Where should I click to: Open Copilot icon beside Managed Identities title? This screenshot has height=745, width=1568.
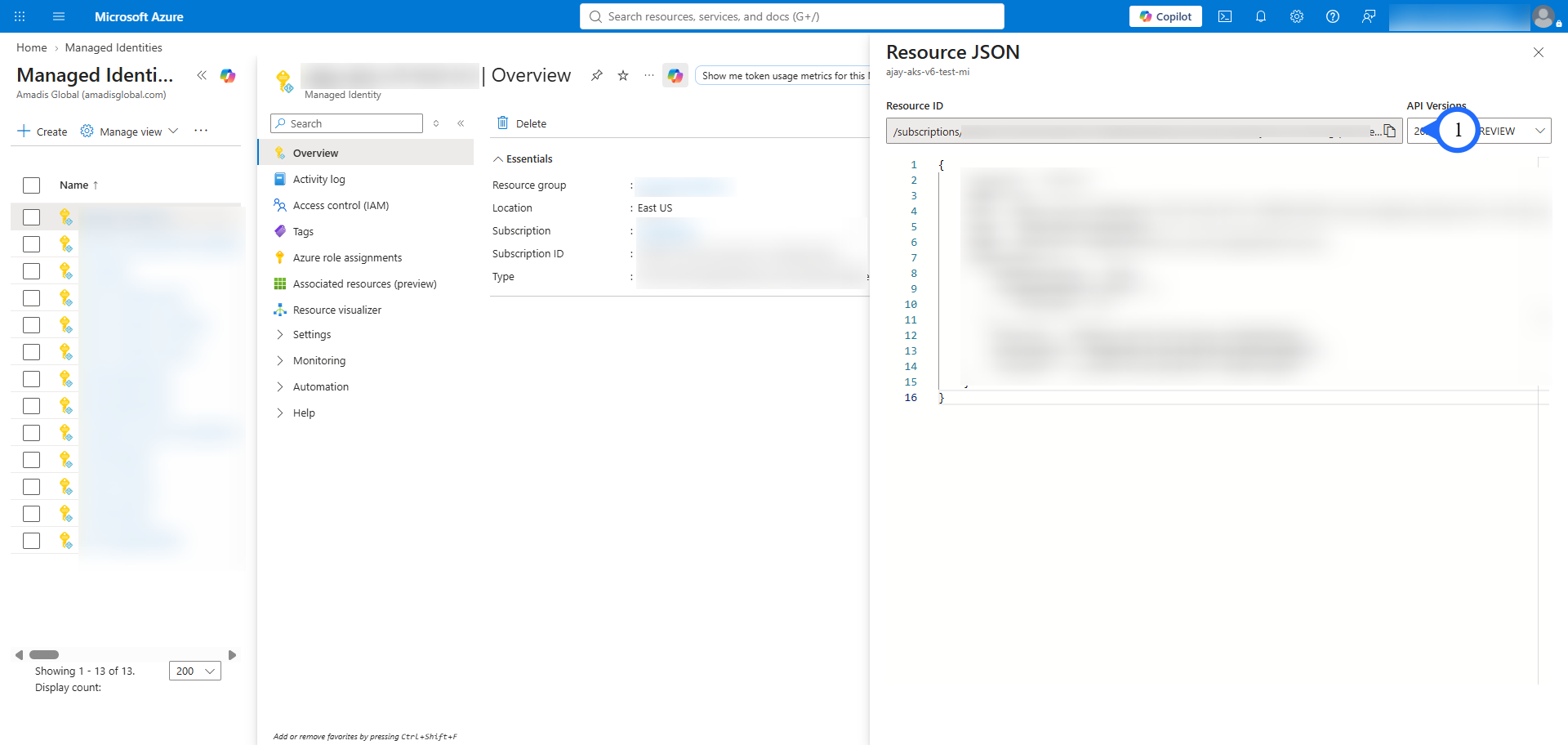click(228, 75)
